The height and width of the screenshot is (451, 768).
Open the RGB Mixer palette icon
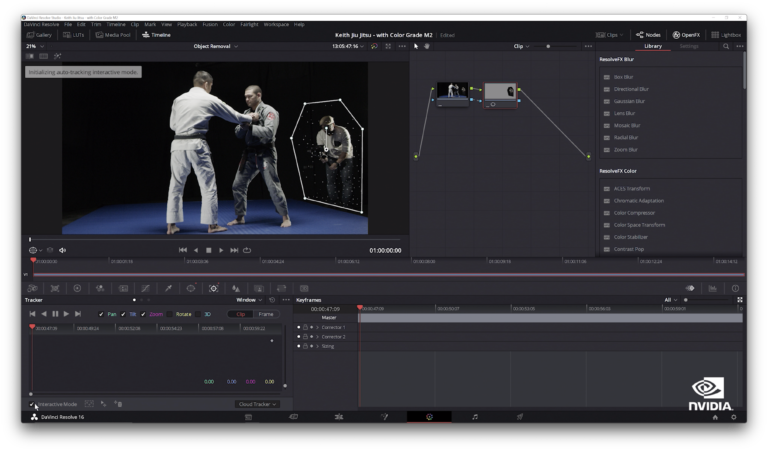(x=100, y=288)
